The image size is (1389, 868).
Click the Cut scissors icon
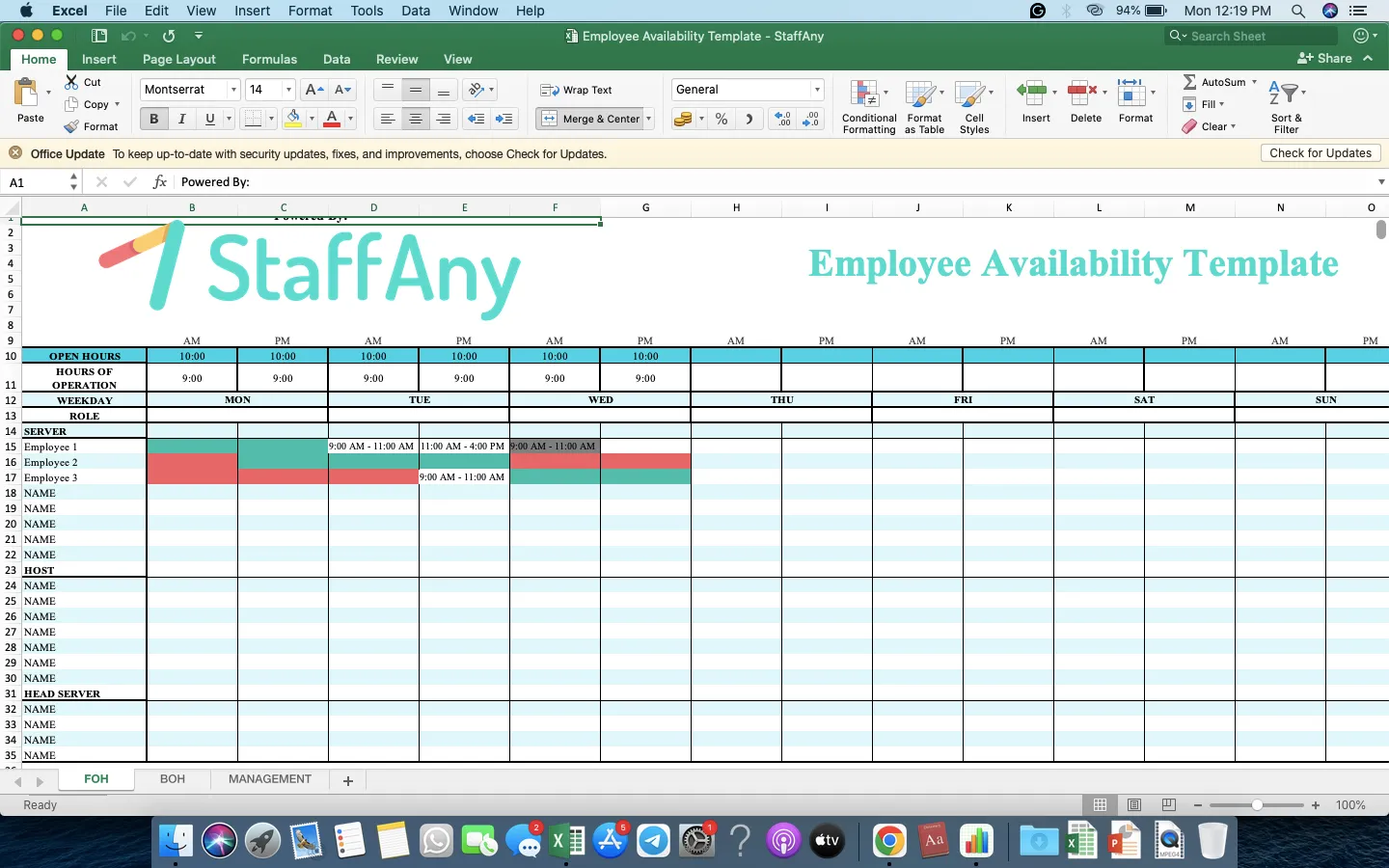click(x=71, y=82)
